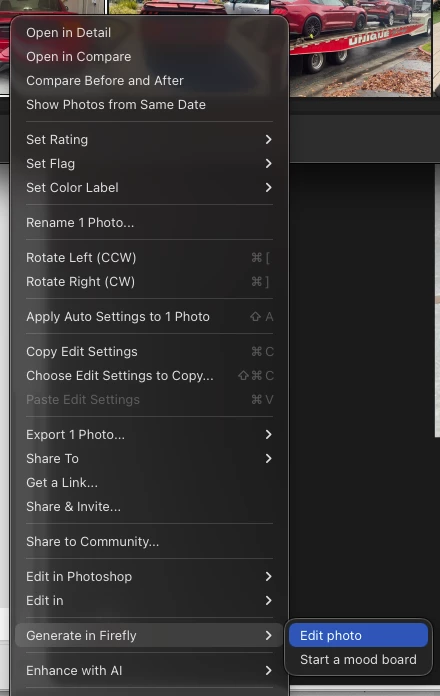Open the Share To submenu chevron
440x696 pixels.
(x=268, y=458)
